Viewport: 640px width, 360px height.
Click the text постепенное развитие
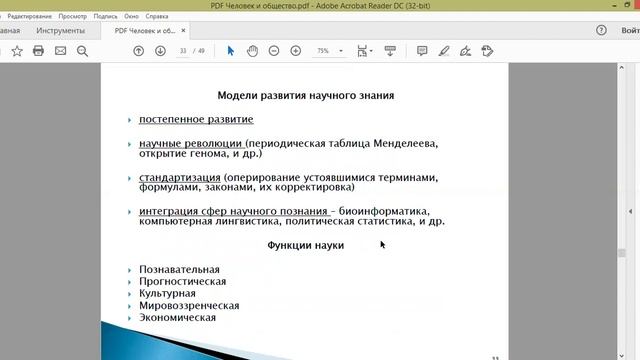click(x=196, y=119)
